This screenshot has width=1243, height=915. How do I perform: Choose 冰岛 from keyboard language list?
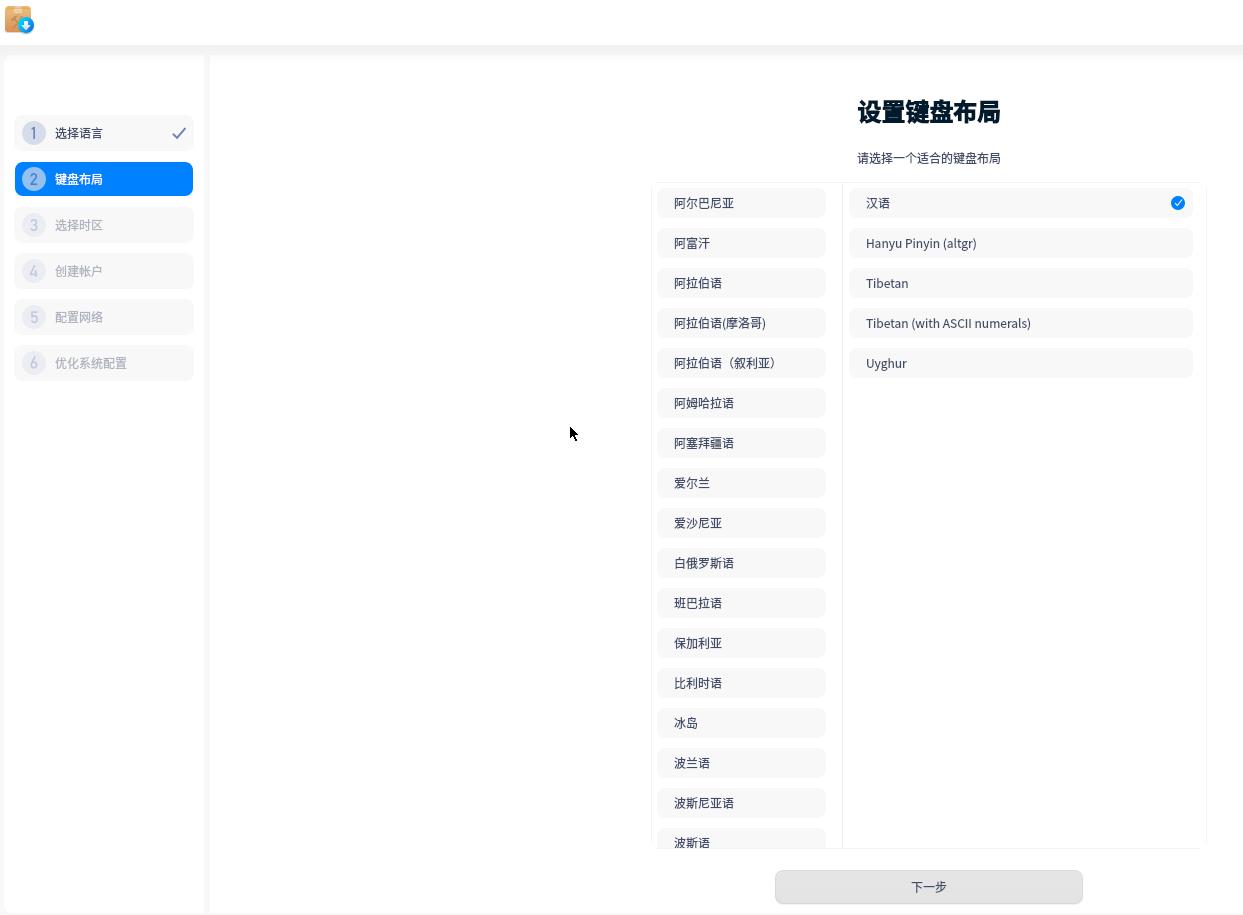point(741,723)
